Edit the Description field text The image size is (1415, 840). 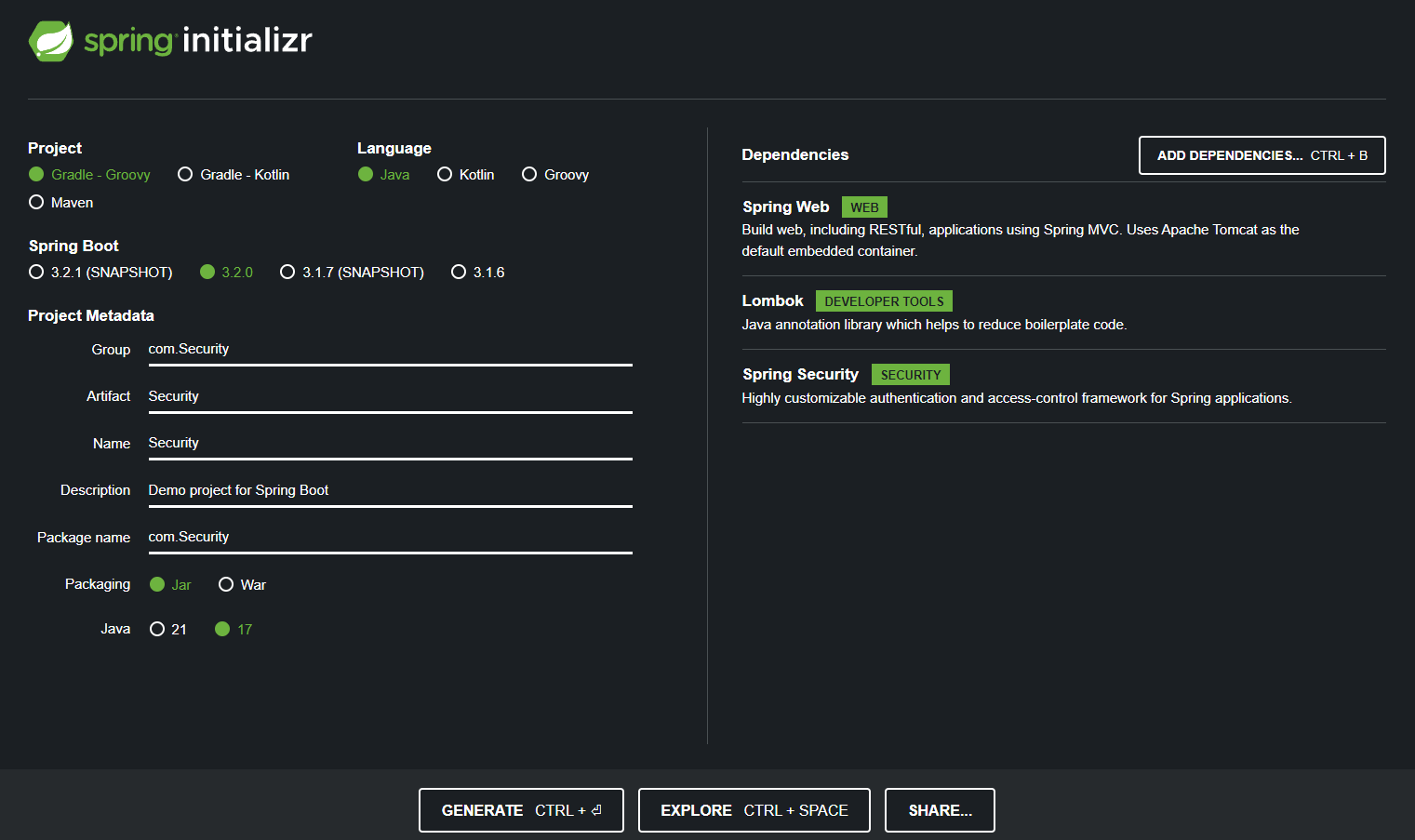[390, 491]
